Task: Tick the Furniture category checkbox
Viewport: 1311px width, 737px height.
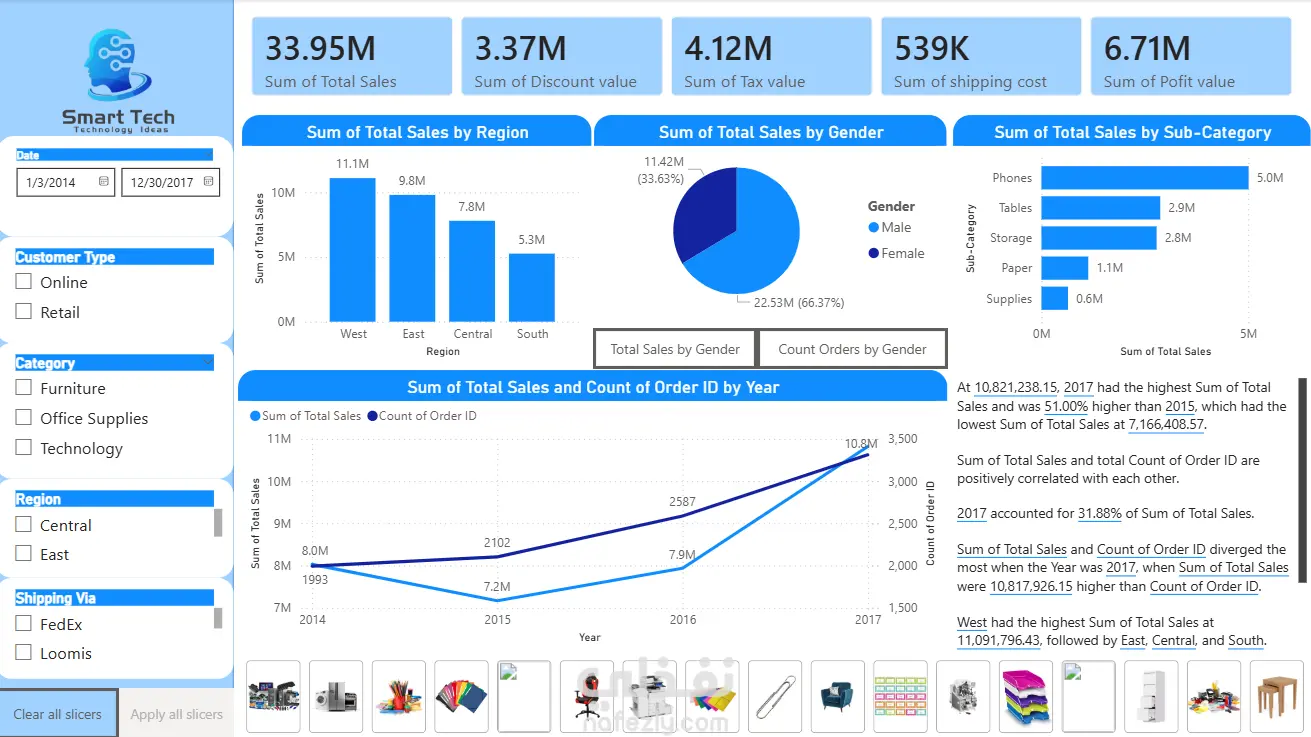Action: [x=24, y=388]
